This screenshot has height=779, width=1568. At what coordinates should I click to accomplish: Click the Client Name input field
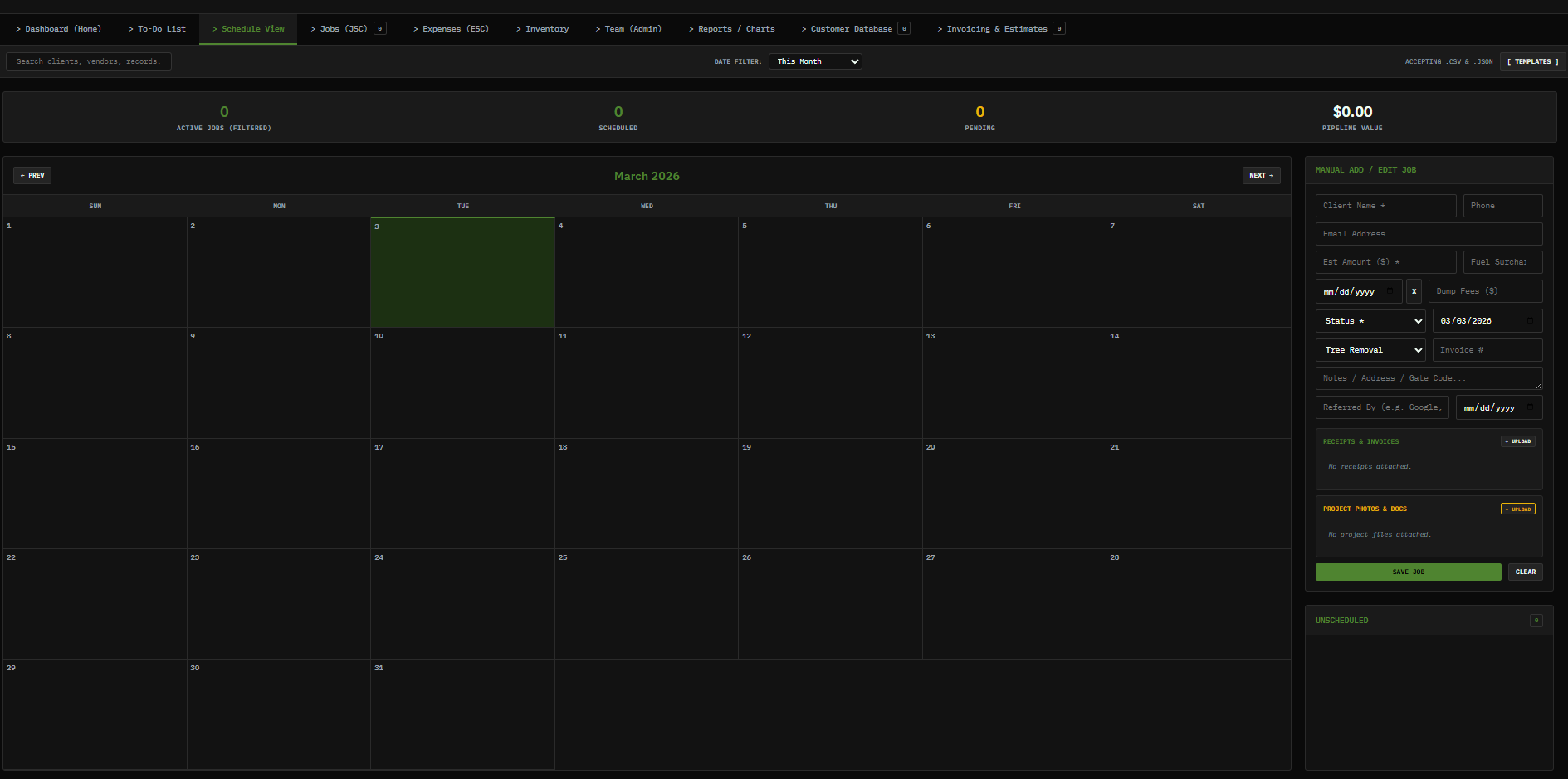click(x=1385, y=206)
